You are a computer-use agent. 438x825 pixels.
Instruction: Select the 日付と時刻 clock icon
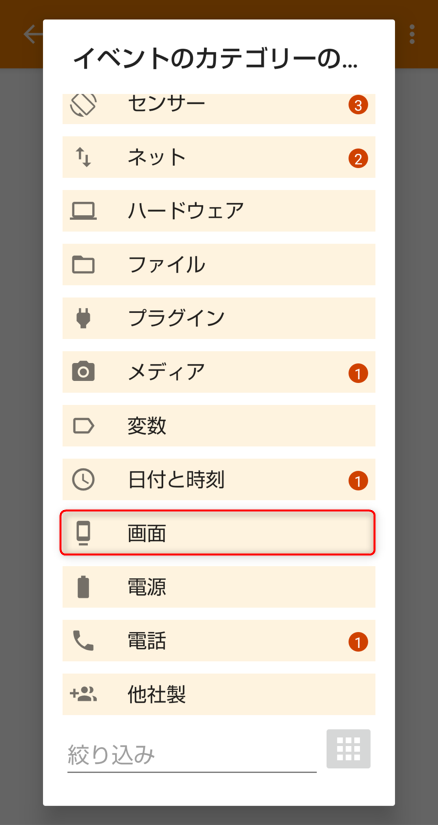[83, 479]
